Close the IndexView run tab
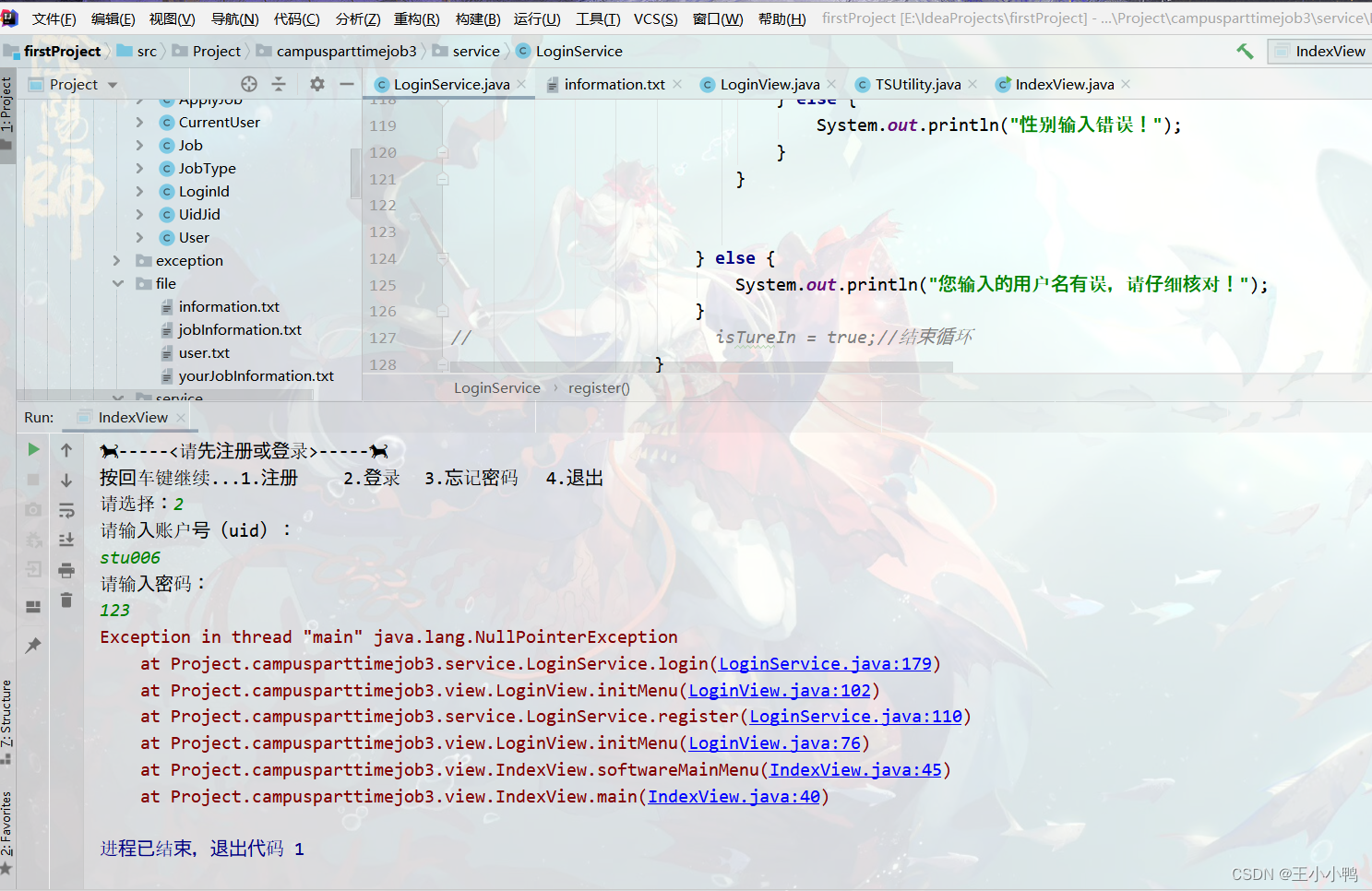Screen dimensions: 1372x891 click(181, 418)
